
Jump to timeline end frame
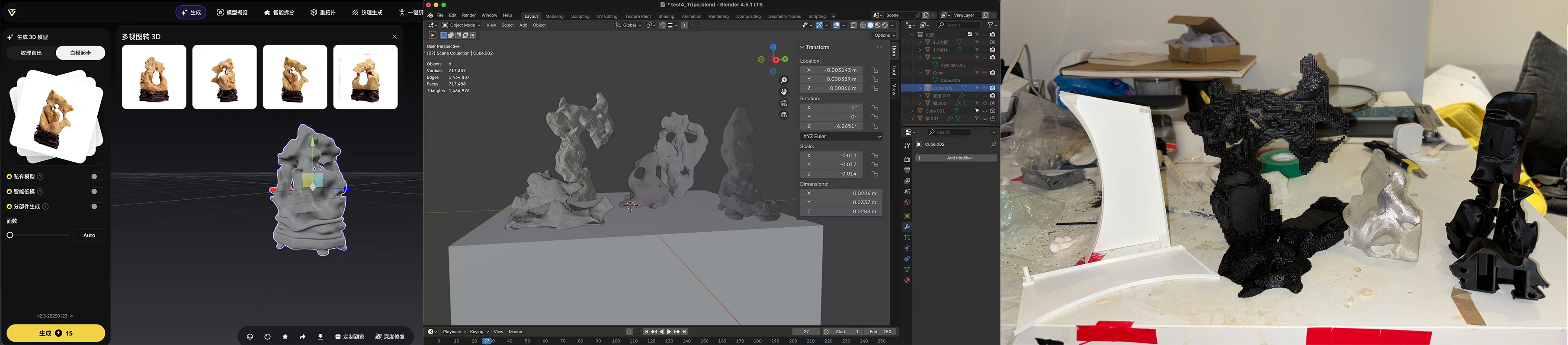685,332
